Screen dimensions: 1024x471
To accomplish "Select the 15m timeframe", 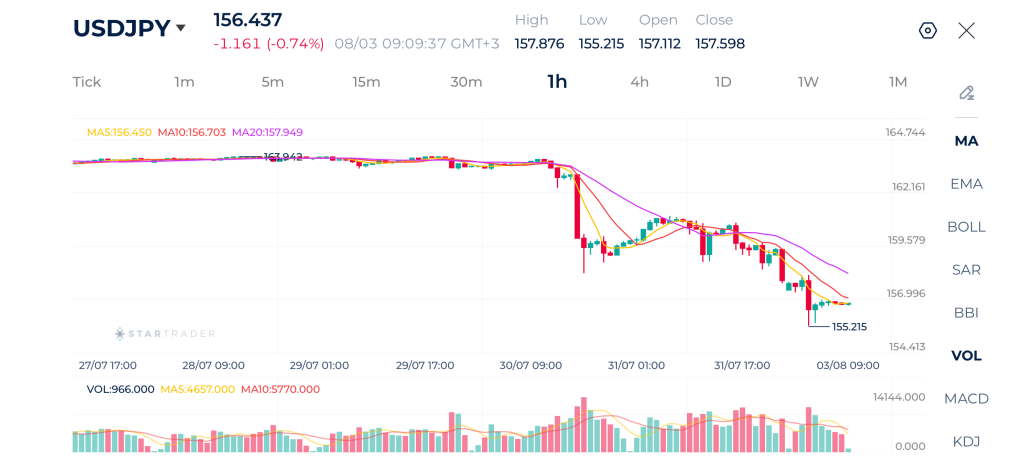I will (x=366, y=82).
